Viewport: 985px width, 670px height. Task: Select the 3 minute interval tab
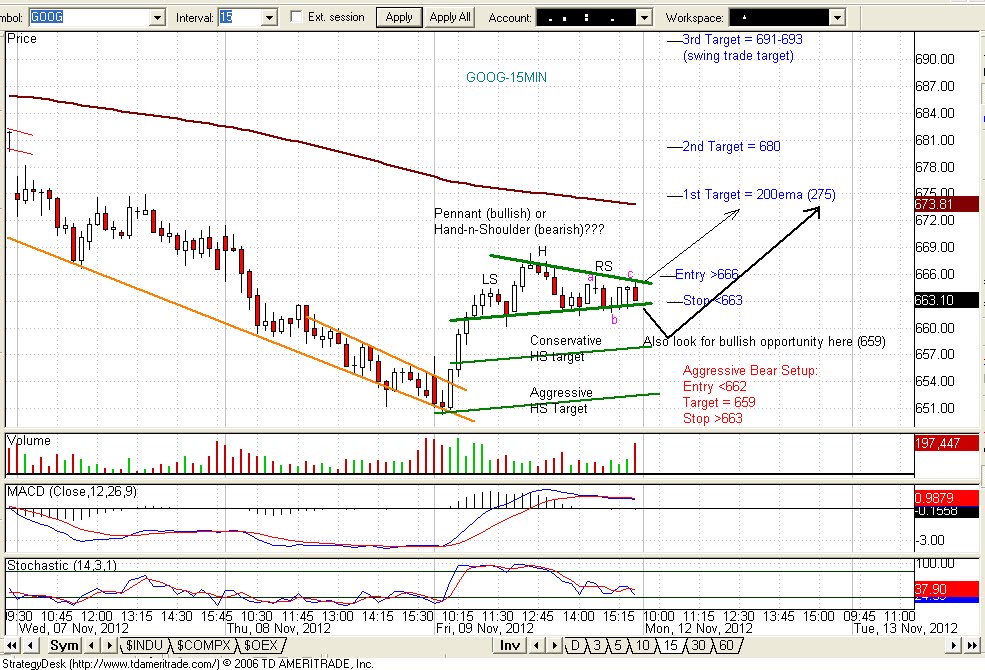coord(597,646)
